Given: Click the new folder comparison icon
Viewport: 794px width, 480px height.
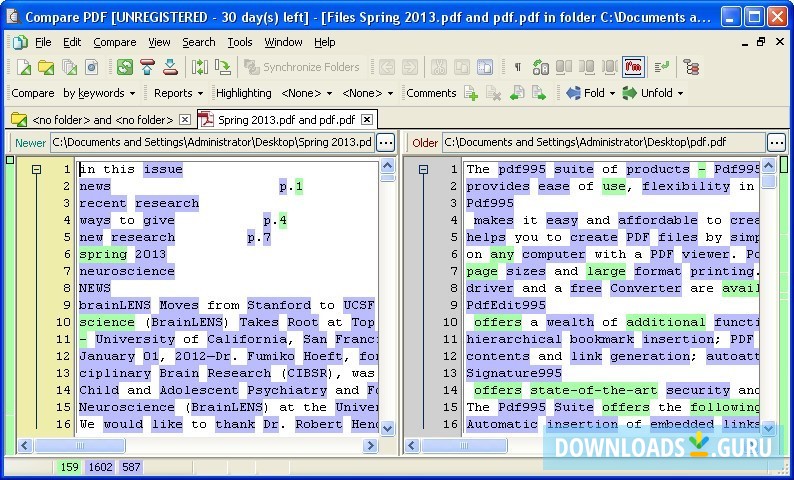Looking at the screenshot, I should click(x=46, y=67).
